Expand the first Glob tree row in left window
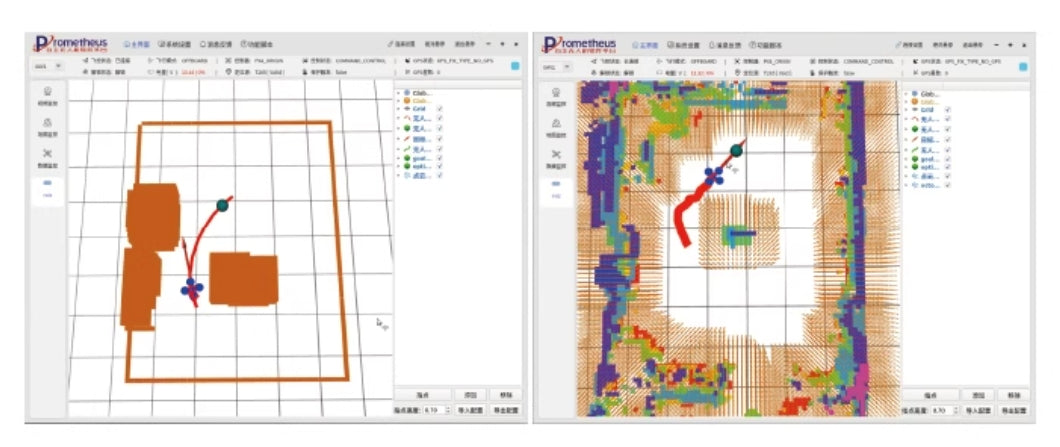 click(398, 93)
